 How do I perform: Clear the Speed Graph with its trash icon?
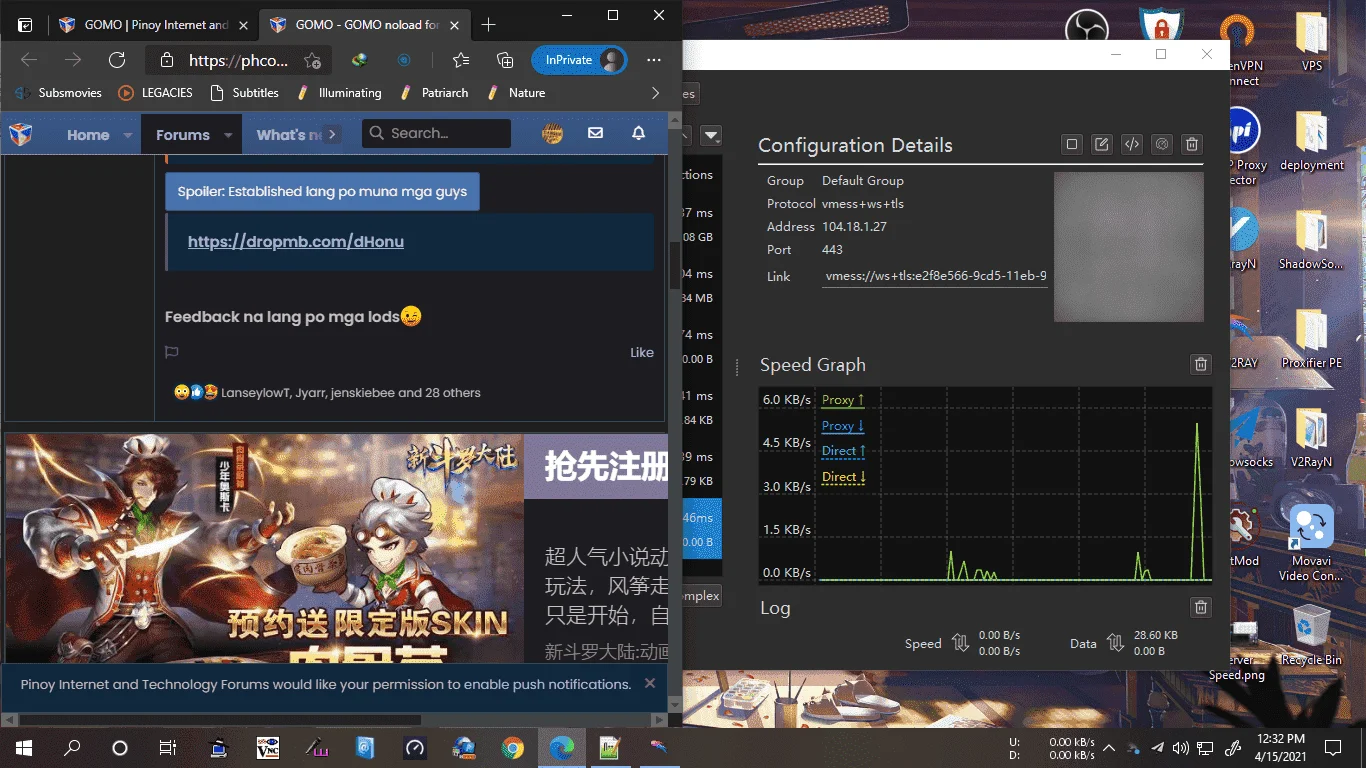(x=1201, y=365)
